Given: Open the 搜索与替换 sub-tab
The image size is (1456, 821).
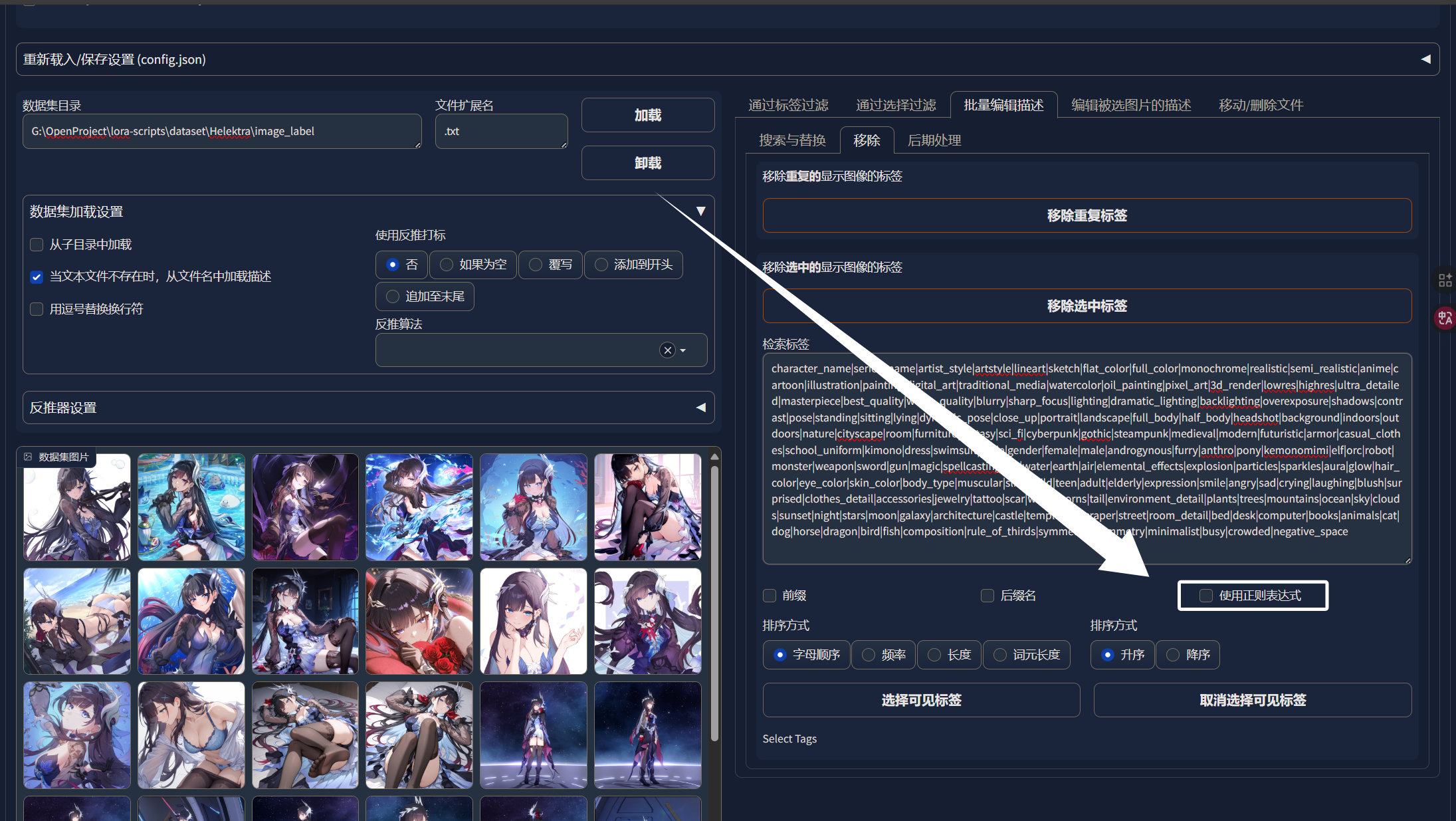Looking at the screenshot, I should (x=792, y=140).
